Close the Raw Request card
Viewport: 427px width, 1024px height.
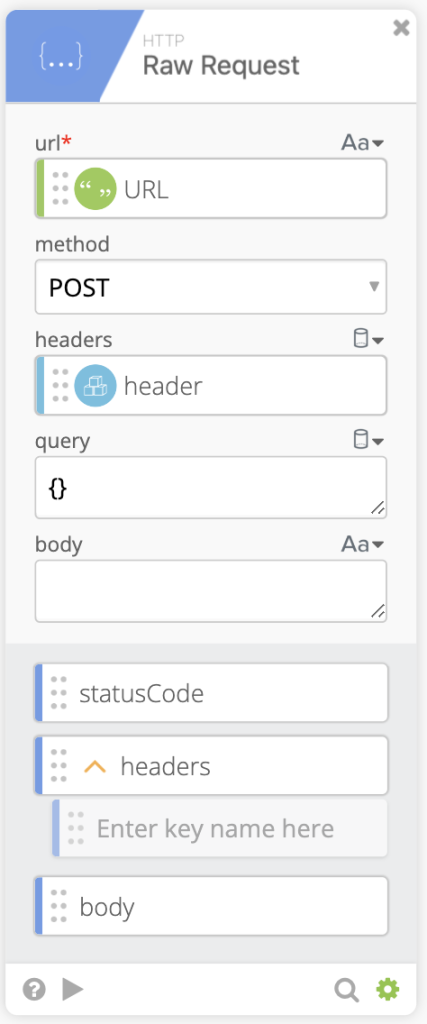(x=401, y=28)
